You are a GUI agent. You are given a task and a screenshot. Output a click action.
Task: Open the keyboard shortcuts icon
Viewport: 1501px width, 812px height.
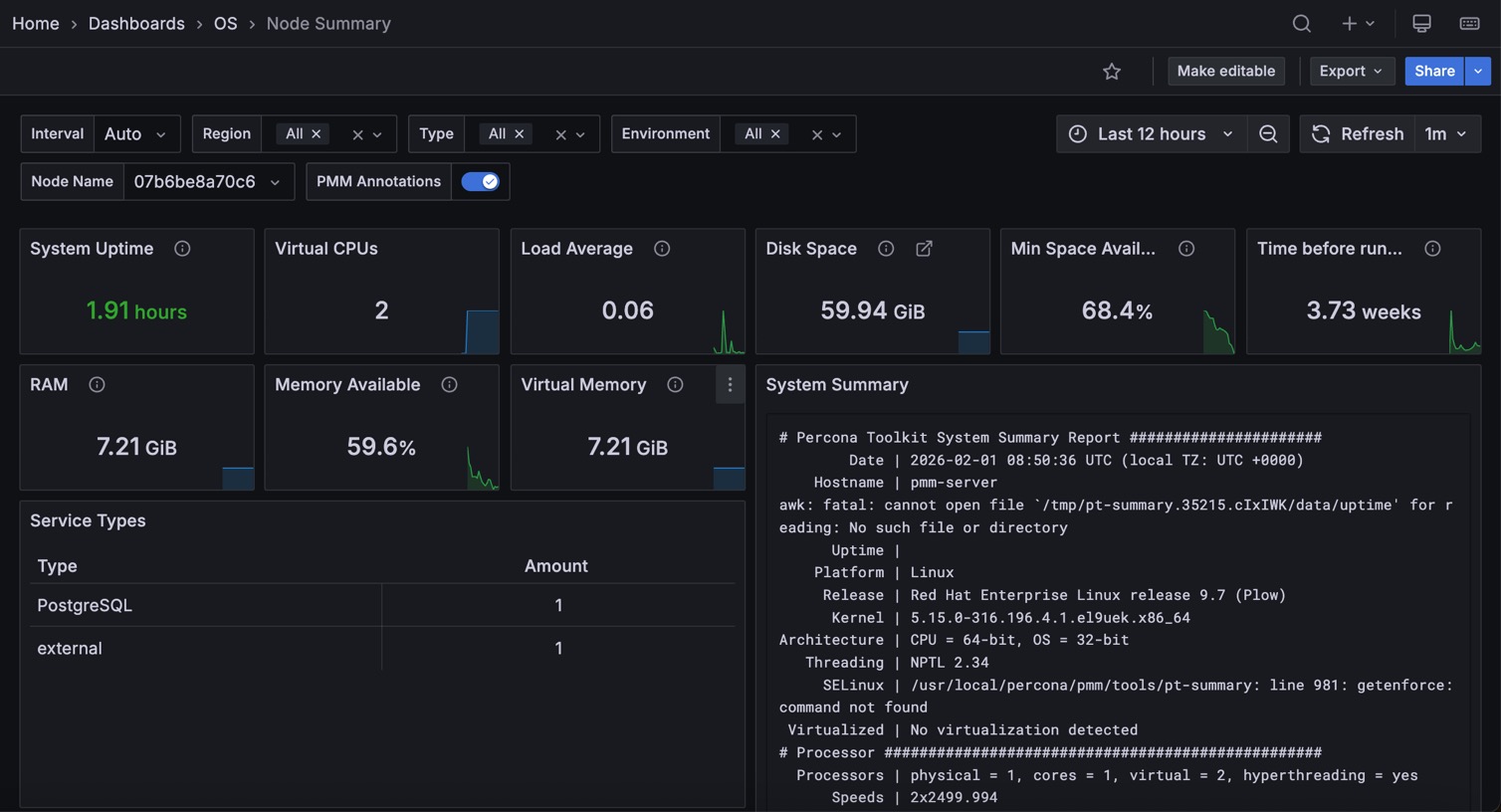tap(1469, 23)
